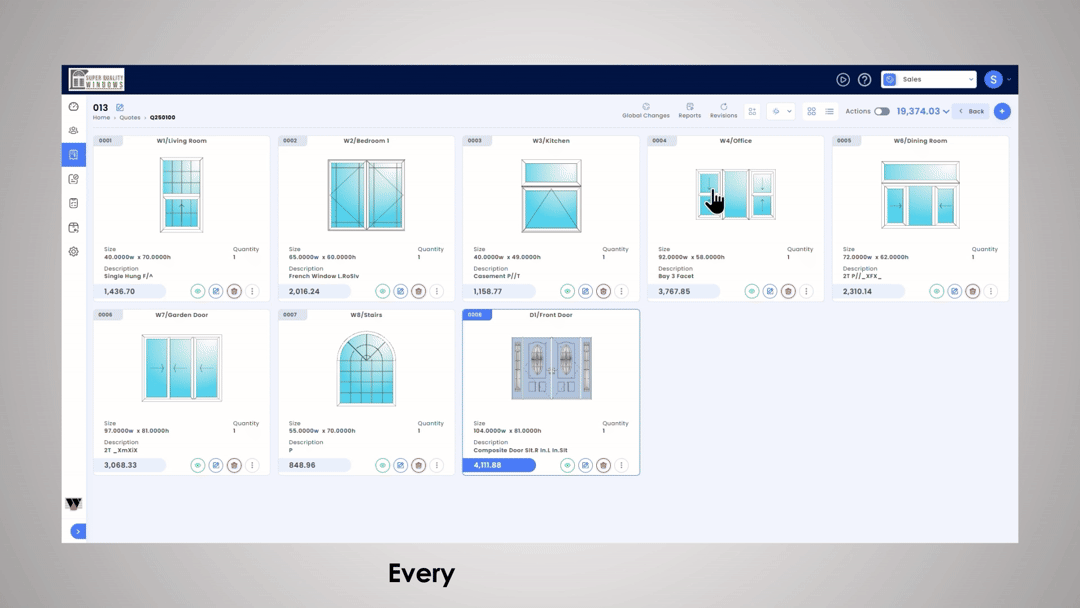Expand the user avatar S menu
Image resolution: width=1080 pixels, height=608 pixels.
(997, 80)
